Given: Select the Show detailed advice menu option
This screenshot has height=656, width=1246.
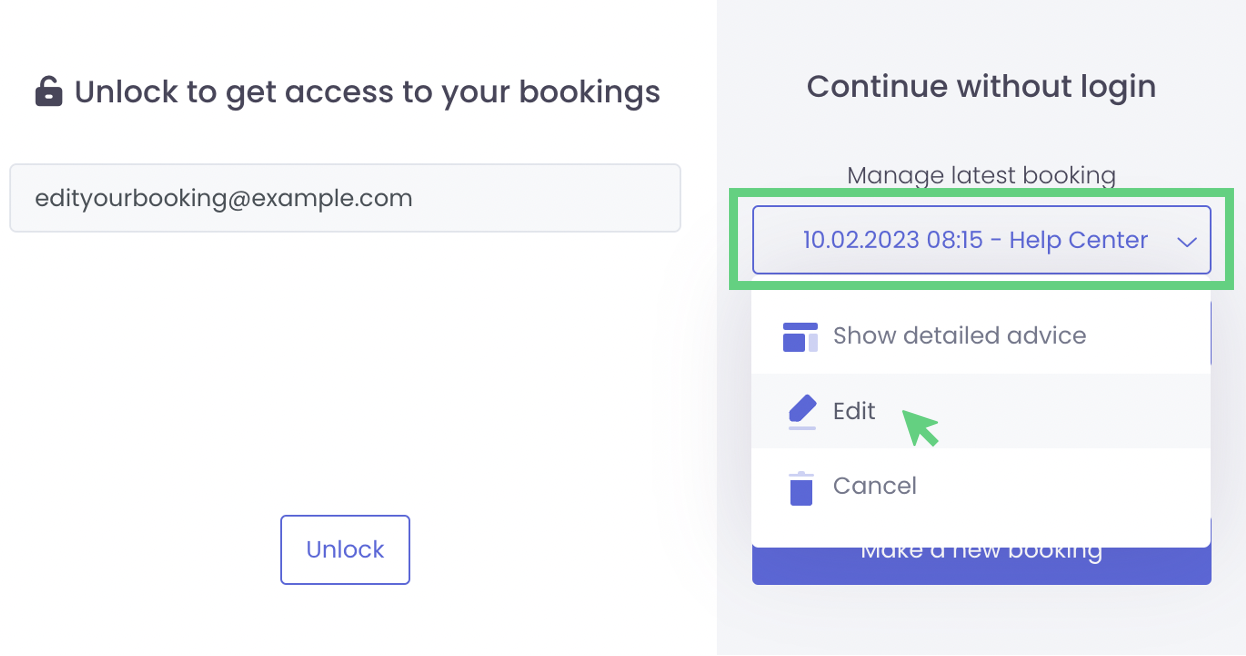Looking at the screenshot, I should click(x=959, y=336).
